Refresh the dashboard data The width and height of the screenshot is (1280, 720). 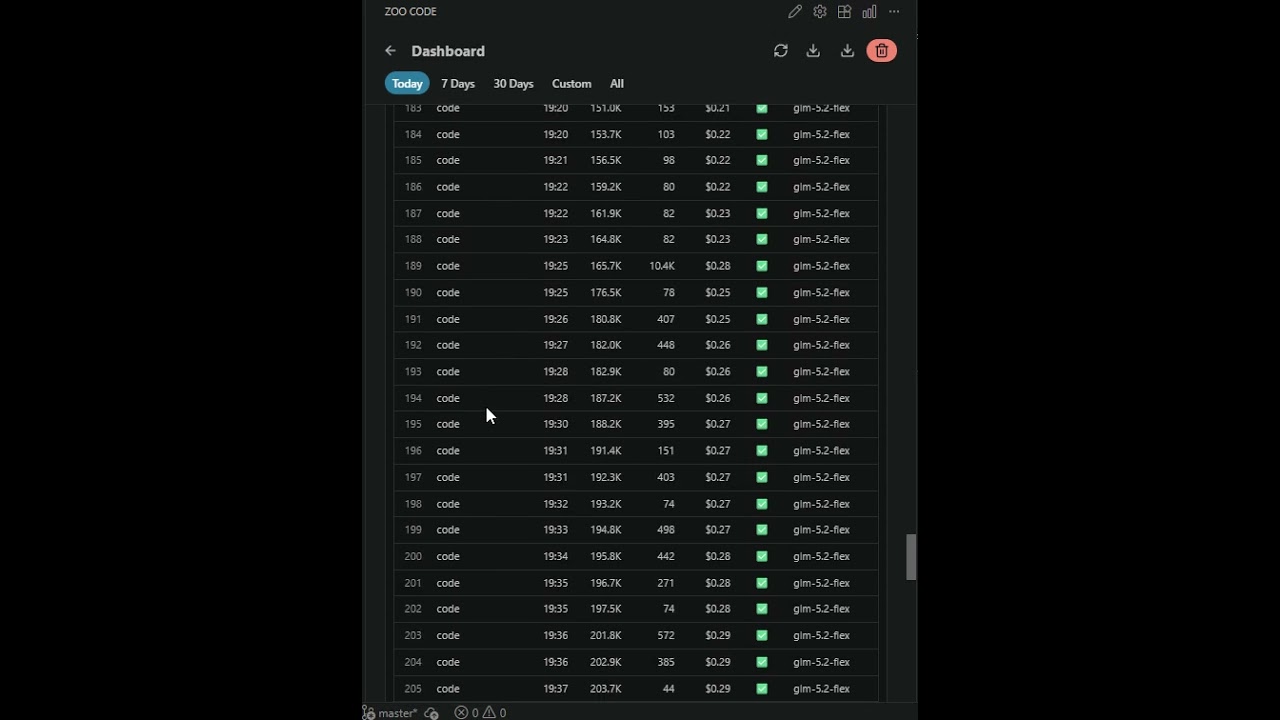[781, 51]
